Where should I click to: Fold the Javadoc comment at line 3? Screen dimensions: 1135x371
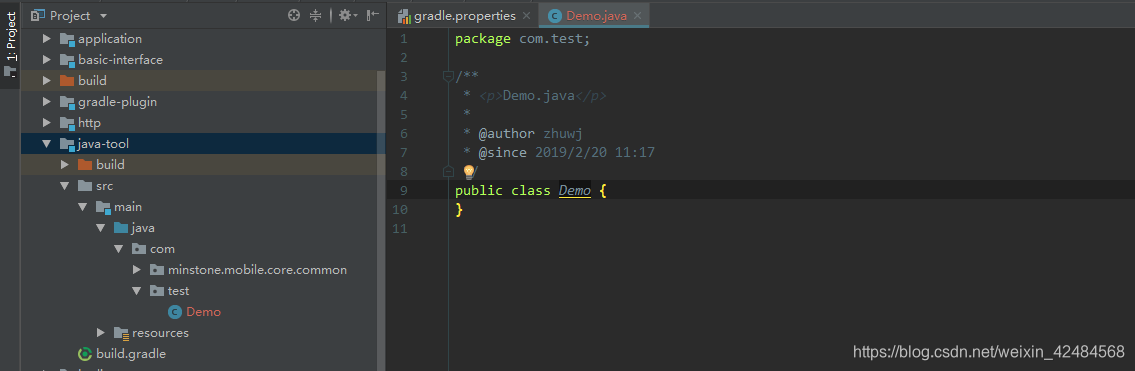click(448, 76)
